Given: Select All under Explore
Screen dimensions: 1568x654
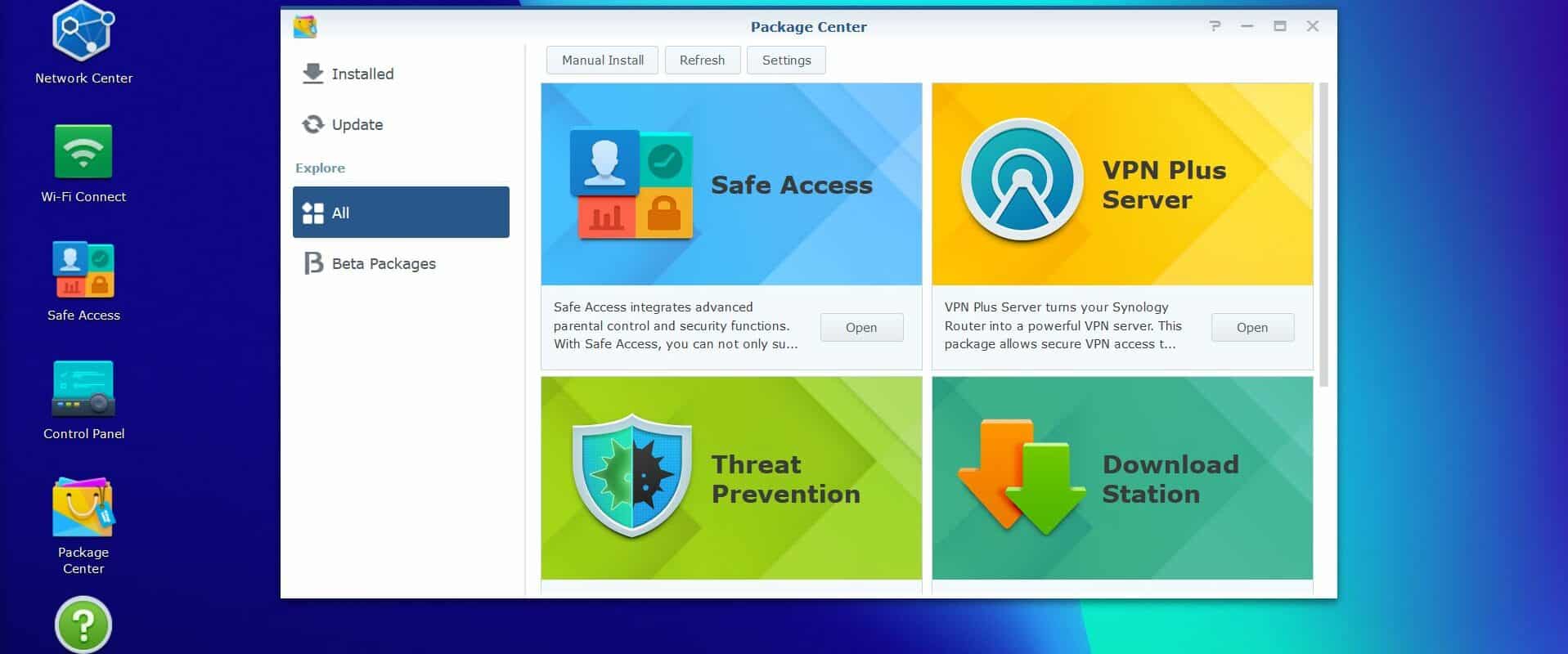Looking at the screenshot, I should (401, 213).
